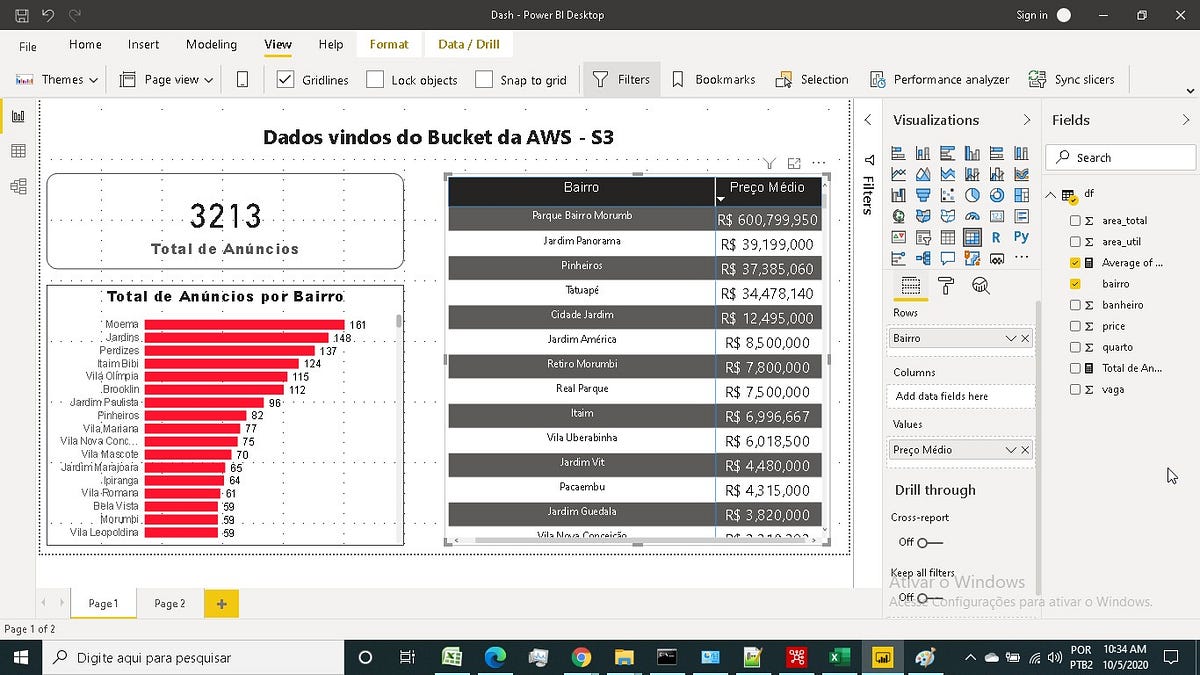Switch to Model view in the sidebar

[16, 186]
